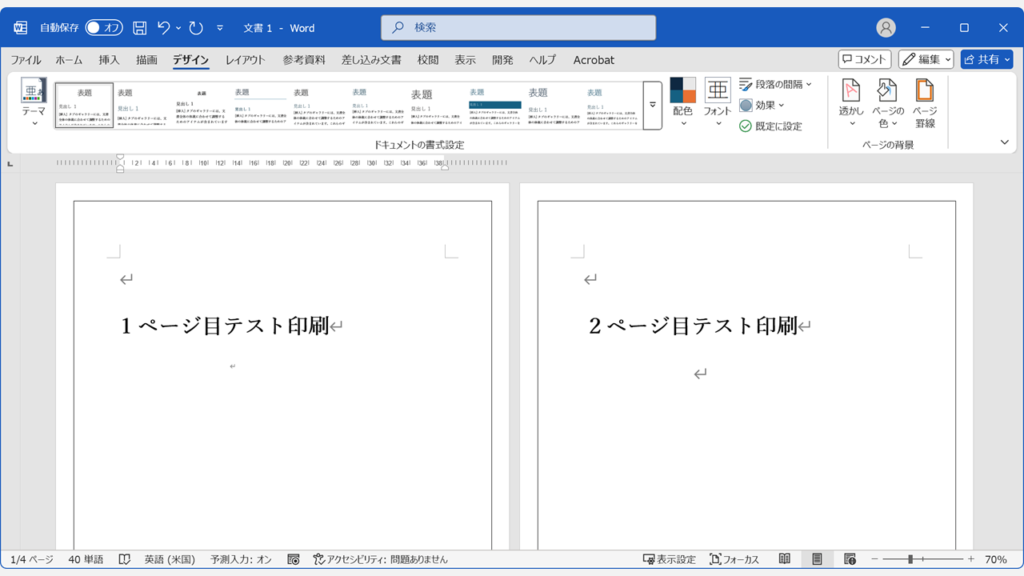Click the Word application icon
Viewport: 1024px width, 576px height.
pos(20,27)
